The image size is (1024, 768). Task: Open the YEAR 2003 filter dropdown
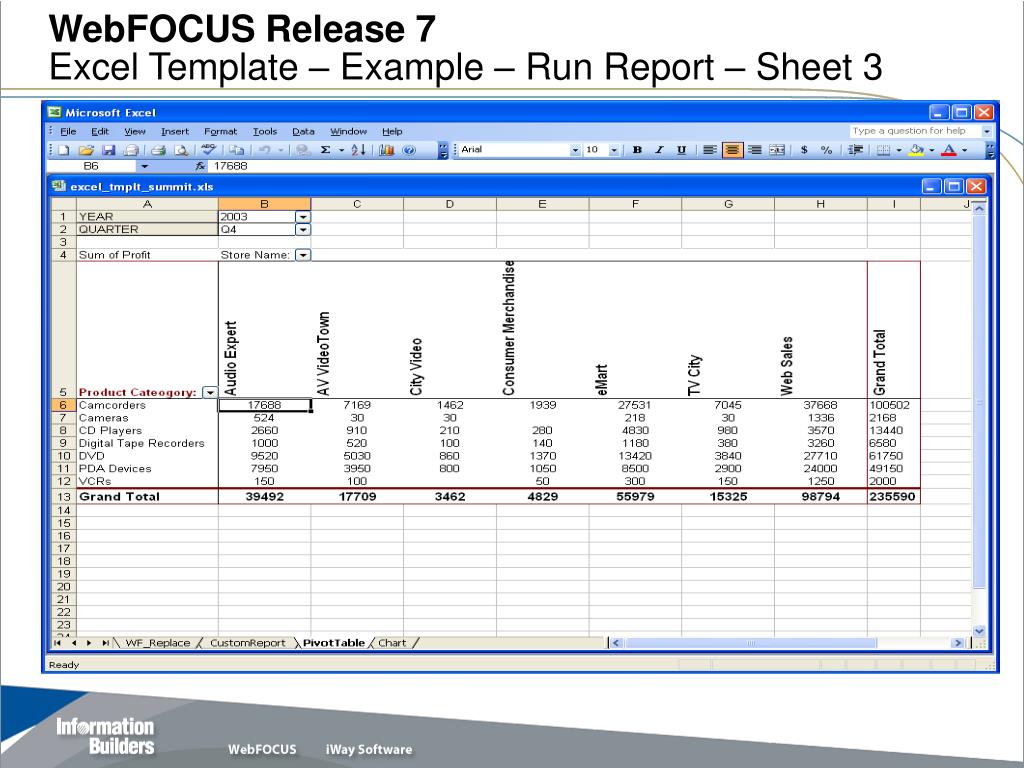tap(302, 217)
